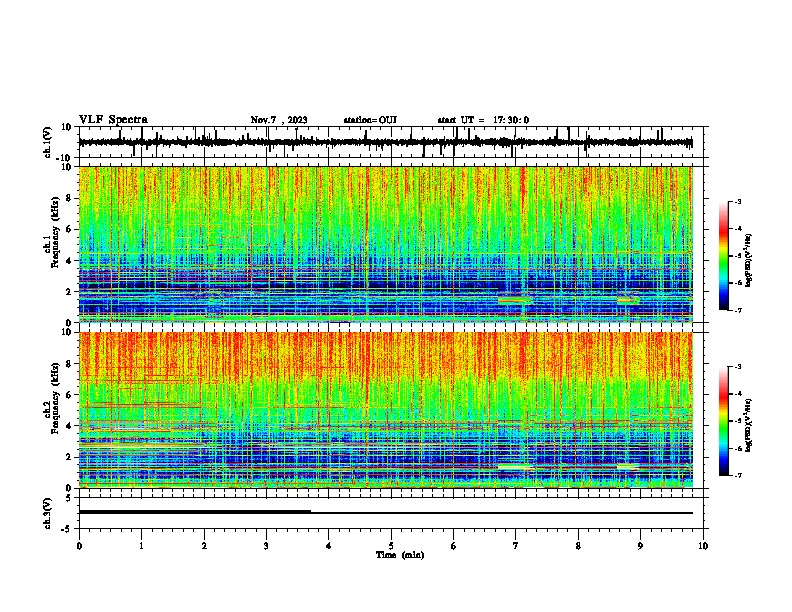Screen dimensions: 792x612
Task: Click time axis tick label "0"
Action: click(79, 546)
